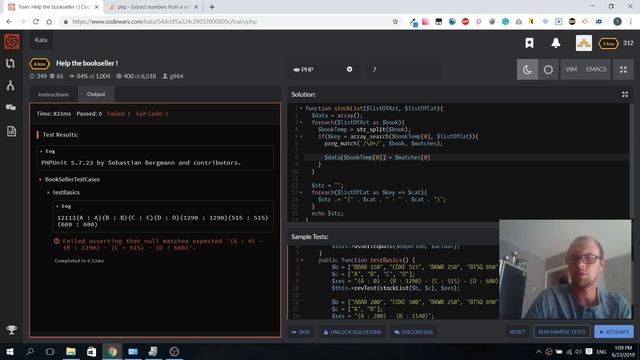This screenshot has height=360, width=640.
Task: Go back in browser history
Action: pyautogui.click(x=9, y=22)
